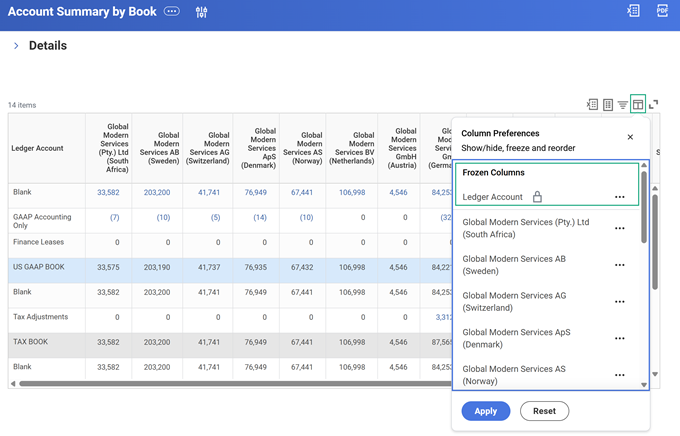Image resolution: width=680 pixels, height=436 pixels.
Task: Export report to PDF in header
Action: (x=662, y=11)
